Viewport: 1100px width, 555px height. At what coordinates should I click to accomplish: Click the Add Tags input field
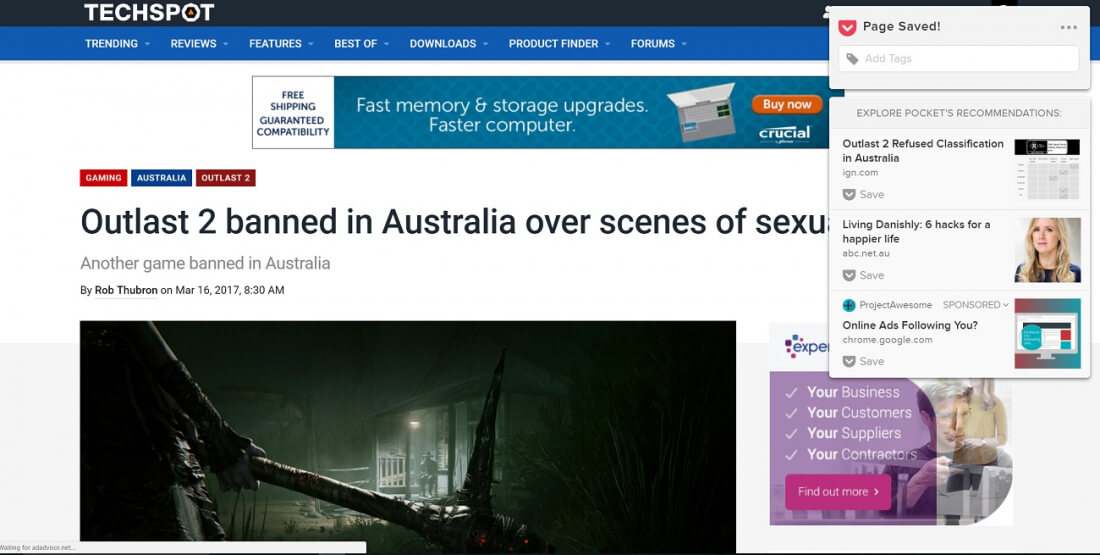point(958,59)
